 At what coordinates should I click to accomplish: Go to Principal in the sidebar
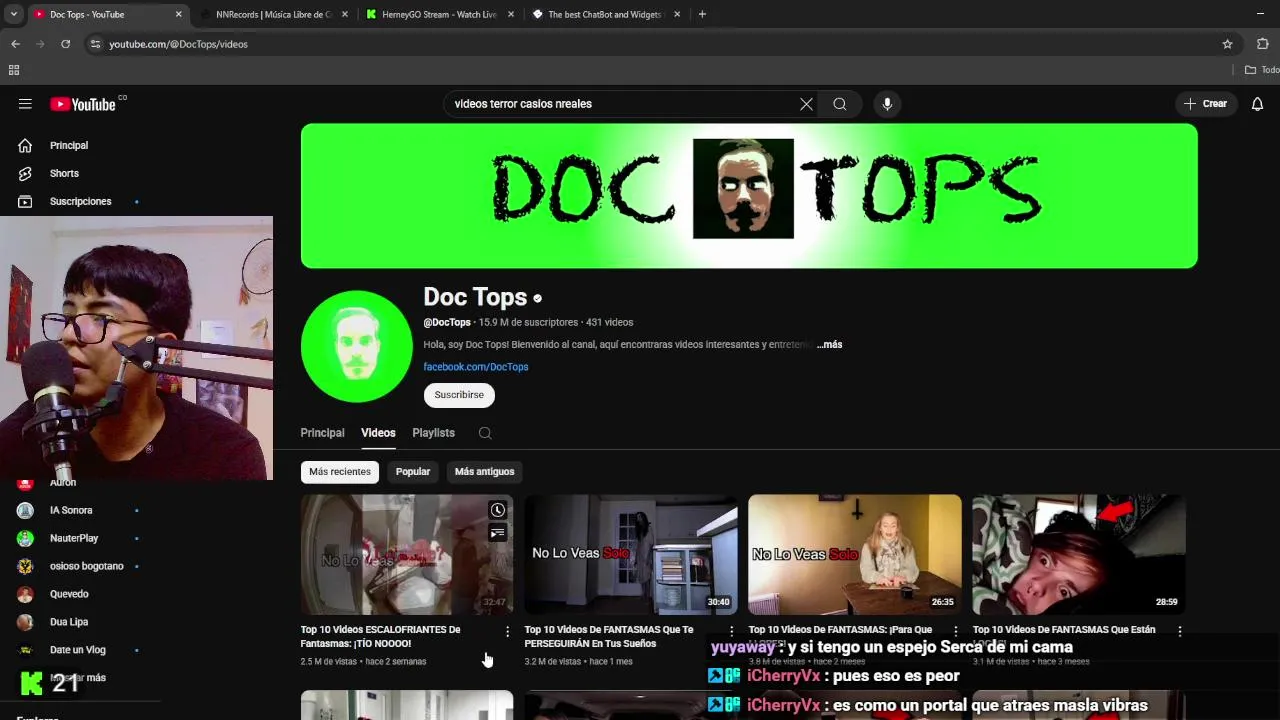pos(69,145)
